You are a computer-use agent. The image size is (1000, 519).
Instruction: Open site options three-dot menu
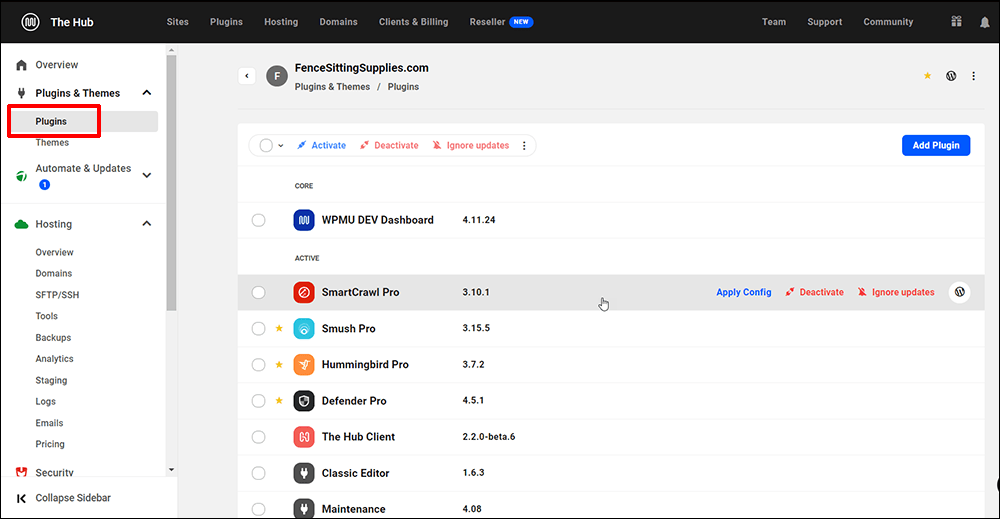coord(973,76)
